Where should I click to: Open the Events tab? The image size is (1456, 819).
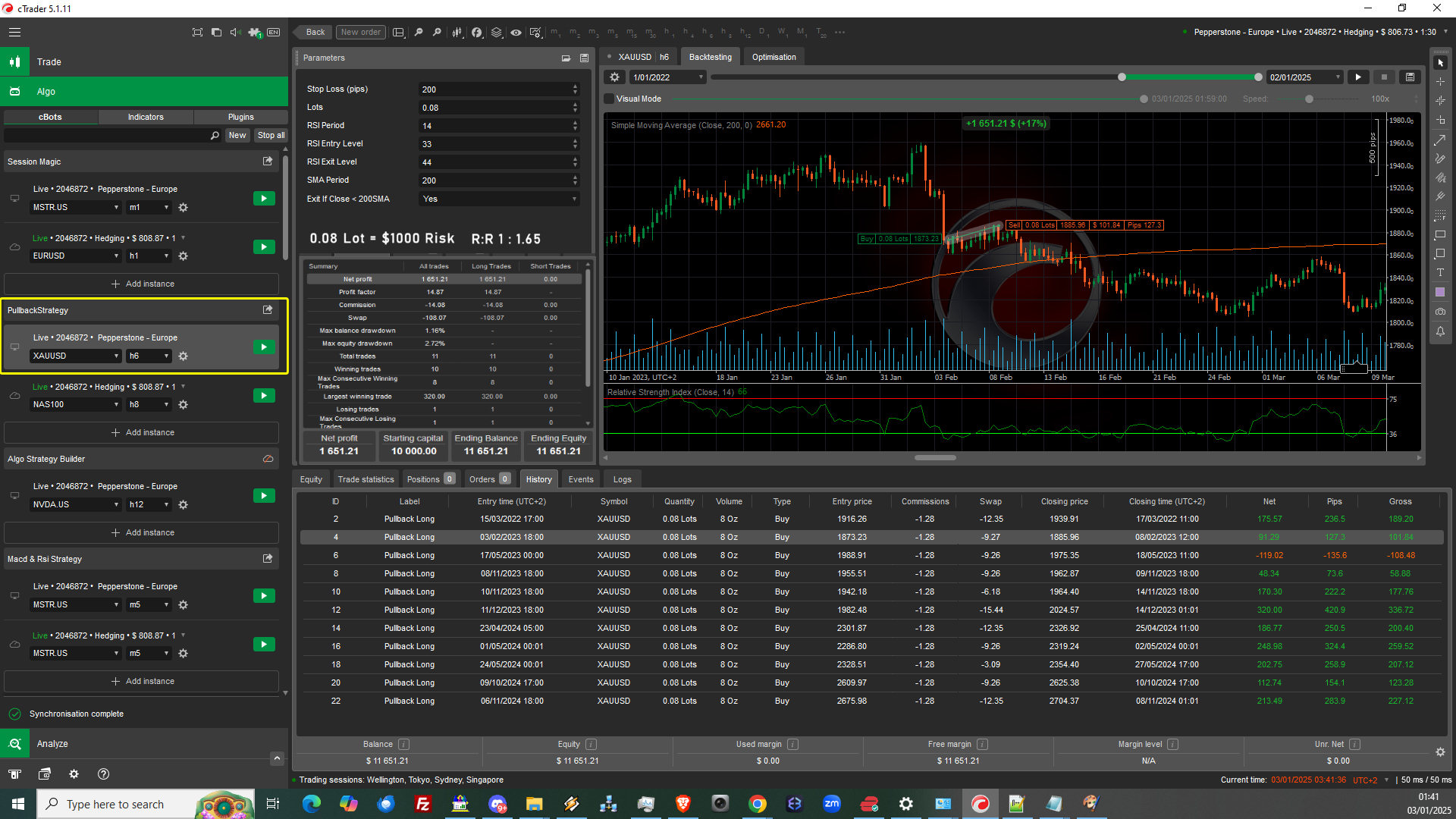(x=581, y=479)
